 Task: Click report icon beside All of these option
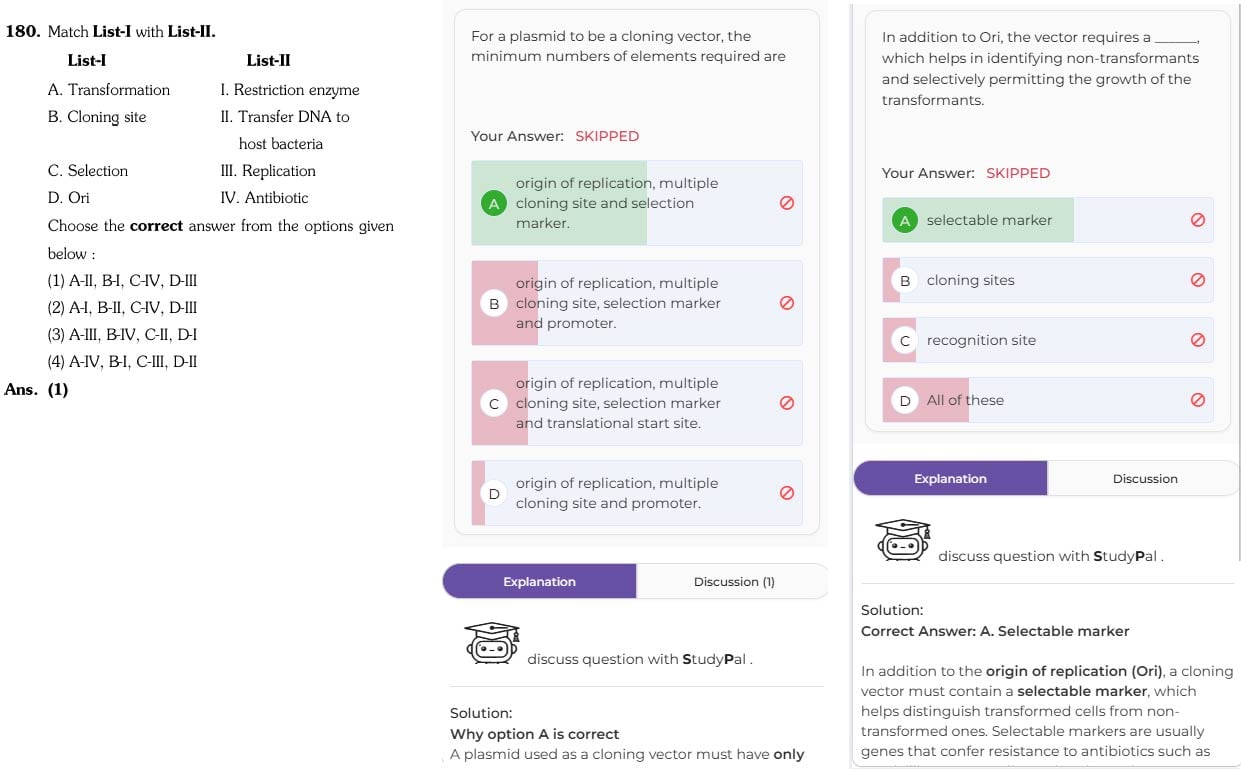coord(1198,400)
